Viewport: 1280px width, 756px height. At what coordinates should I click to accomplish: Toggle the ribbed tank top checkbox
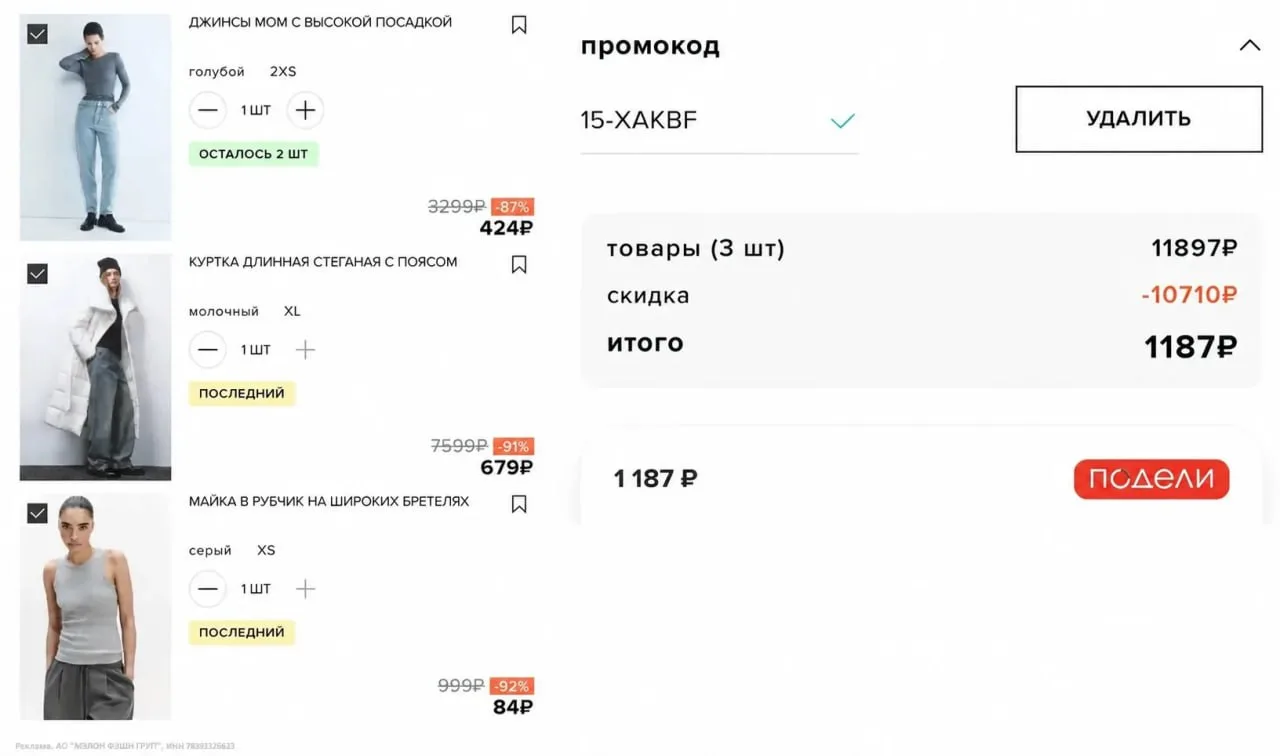(x=37, y=513)
